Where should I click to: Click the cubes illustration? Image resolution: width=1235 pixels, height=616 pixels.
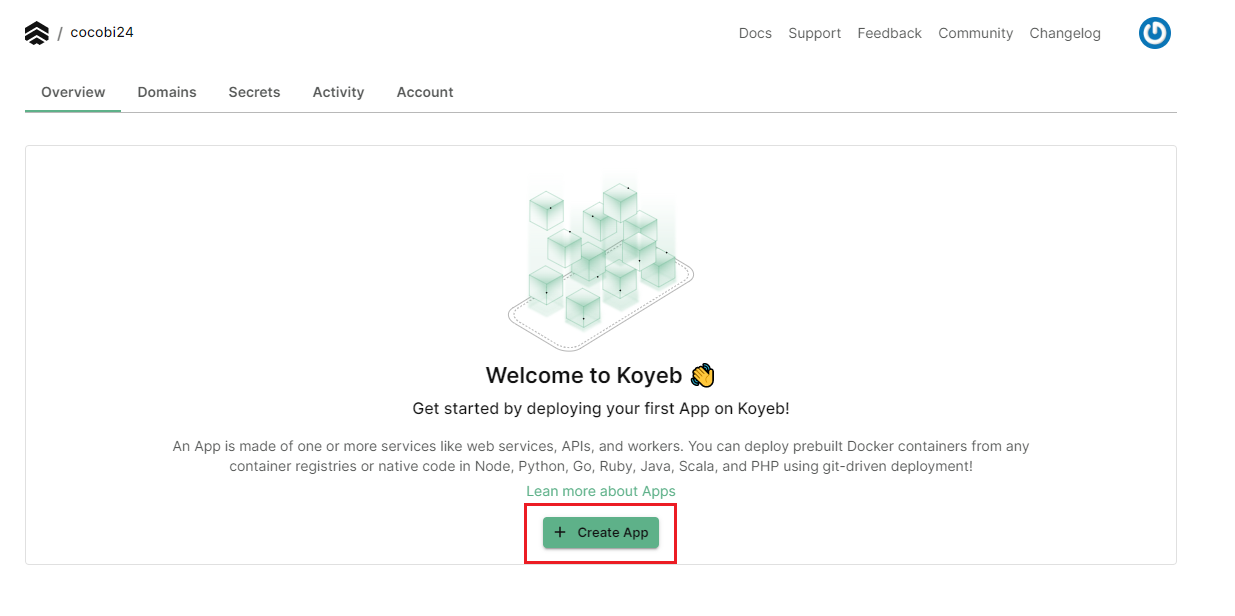pos(600,263)
